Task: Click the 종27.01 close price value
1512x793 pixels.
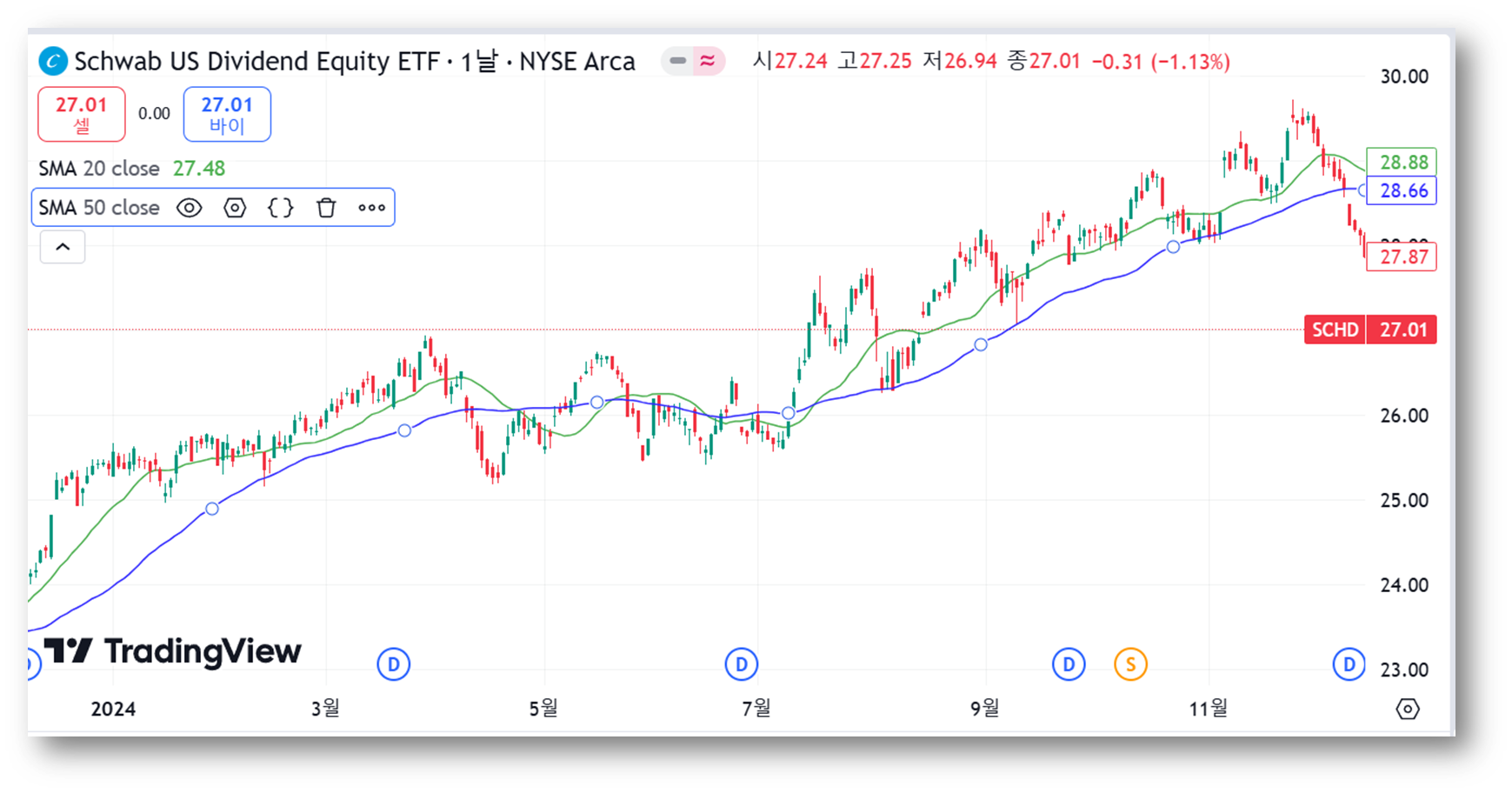Action: (x=1043, y=61)
